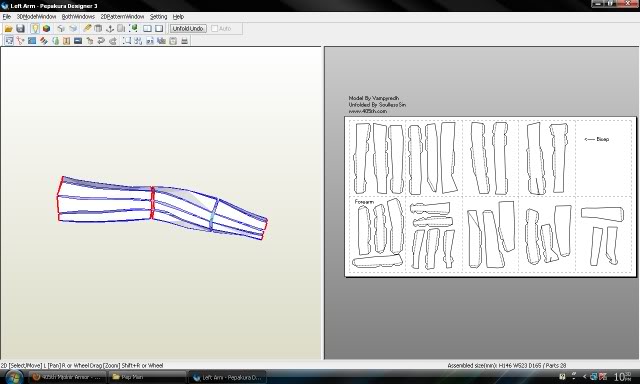
Task: Select the join/disjoin edge tool icon
Action: pos(20,40)
